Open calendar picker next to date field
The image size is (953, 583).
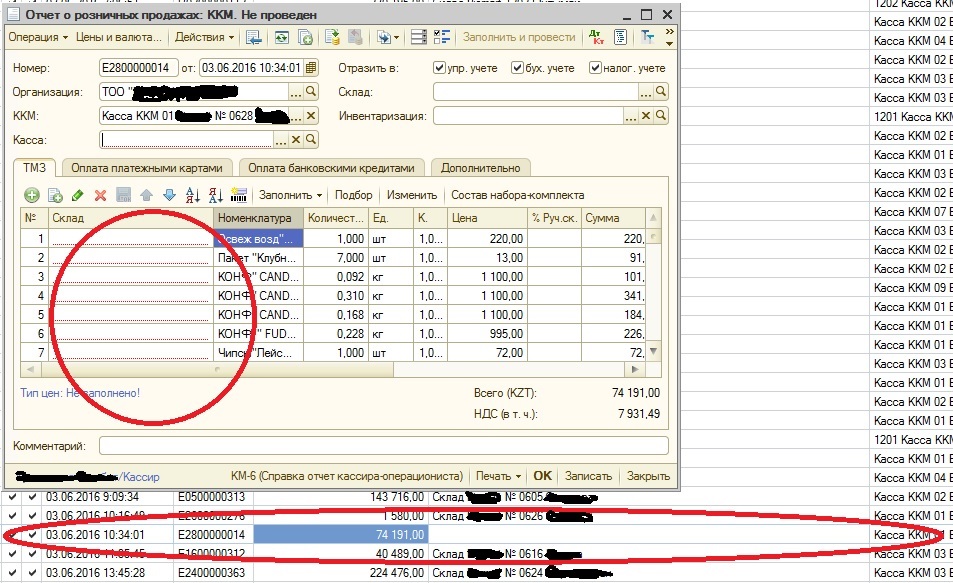pyautogui.click(x=311, y=67)
